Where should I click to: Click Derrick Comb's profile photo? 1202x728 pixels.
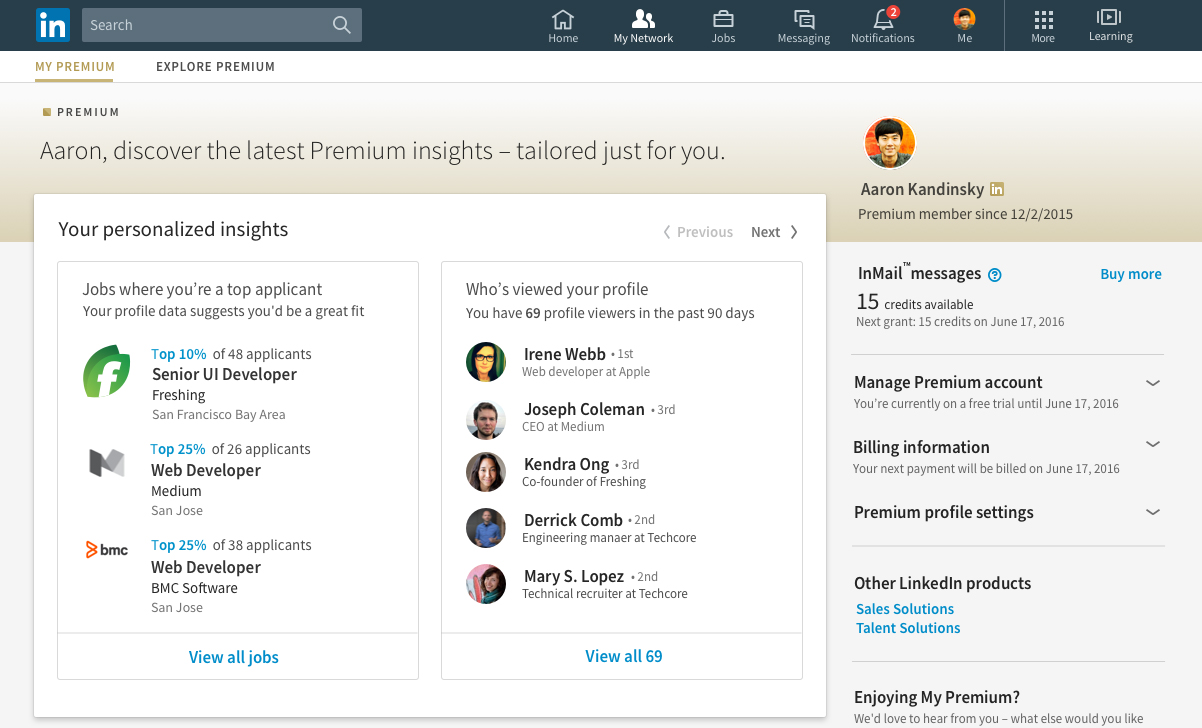pyautogui.click(x=486, y=527)
